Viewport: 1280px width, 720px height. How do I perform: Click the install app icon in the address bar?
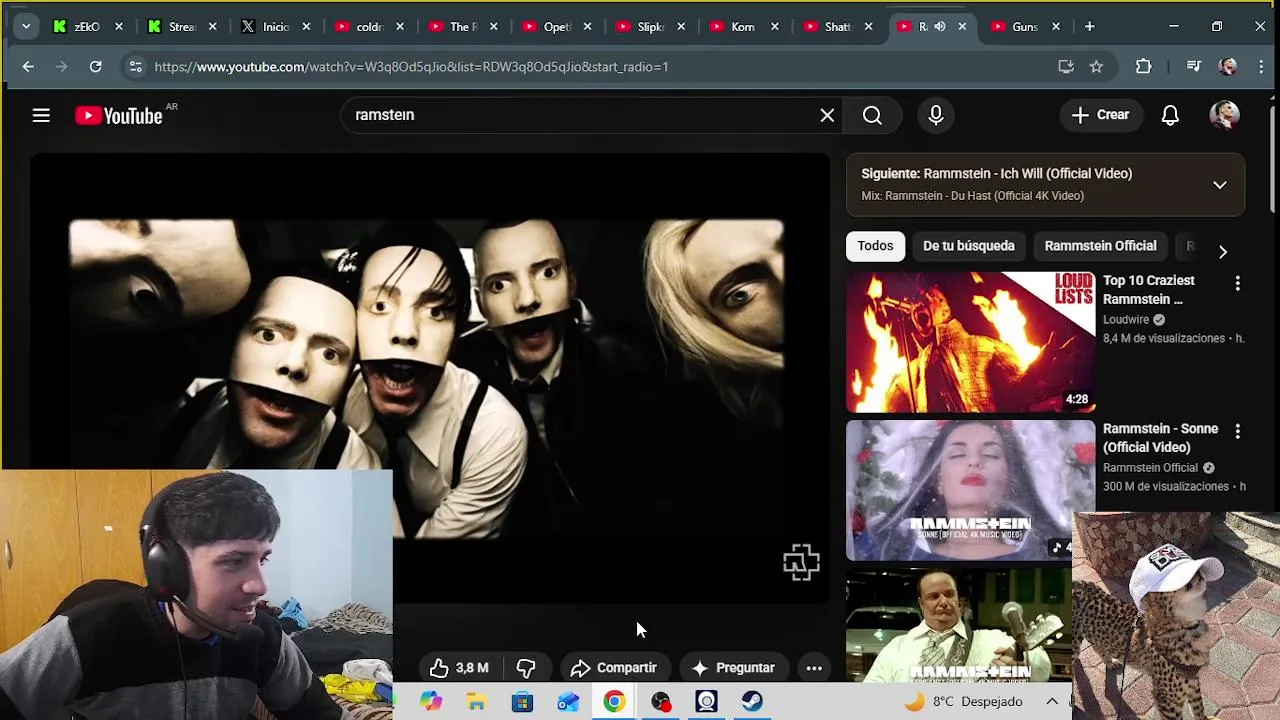coord(1066,67)
